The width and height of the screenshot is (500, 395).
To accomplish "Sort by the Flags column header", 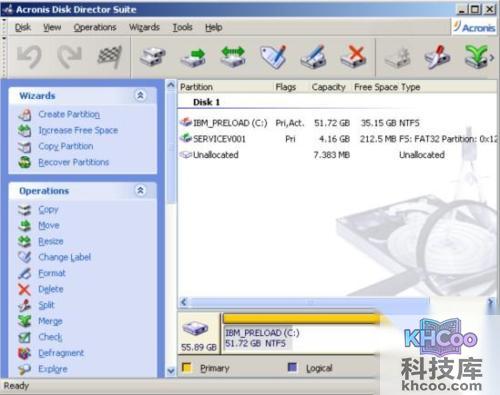I will [x=286, y=87].
